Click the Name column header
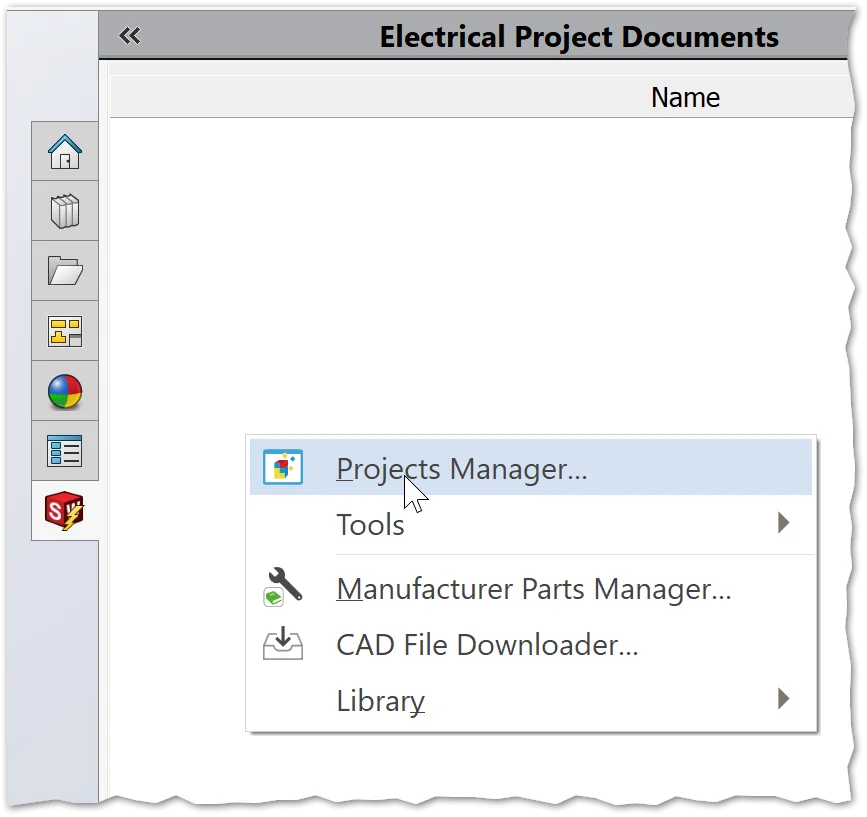 click(x=685, y=98)
